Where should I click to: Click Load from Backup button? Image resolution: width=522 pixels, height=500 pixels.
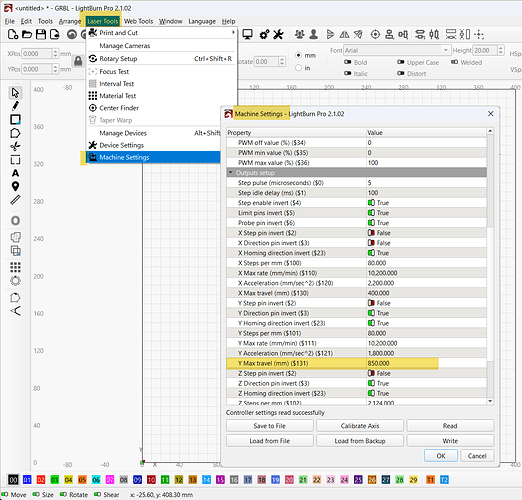click(360, 441)
